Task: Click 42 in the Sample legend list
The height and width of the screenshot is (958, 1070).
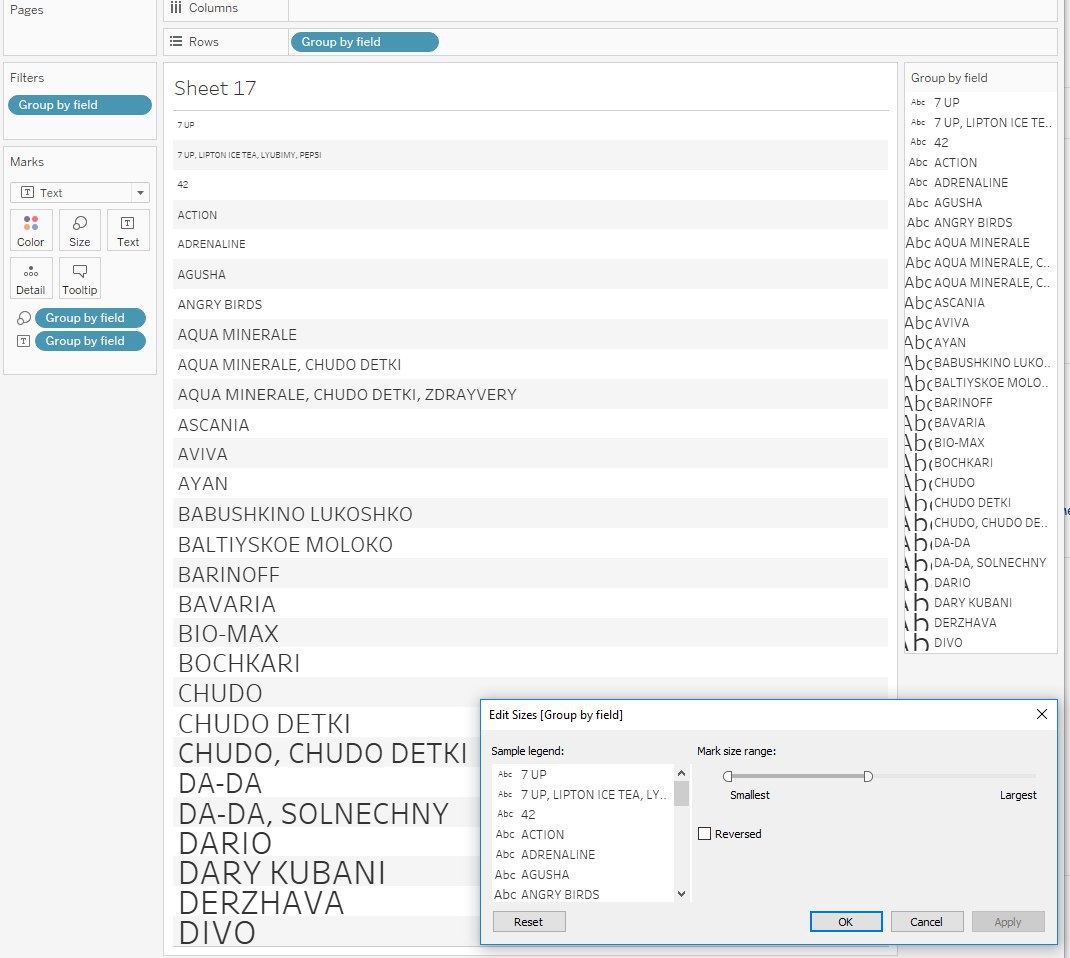Action: tap(528, 814)
